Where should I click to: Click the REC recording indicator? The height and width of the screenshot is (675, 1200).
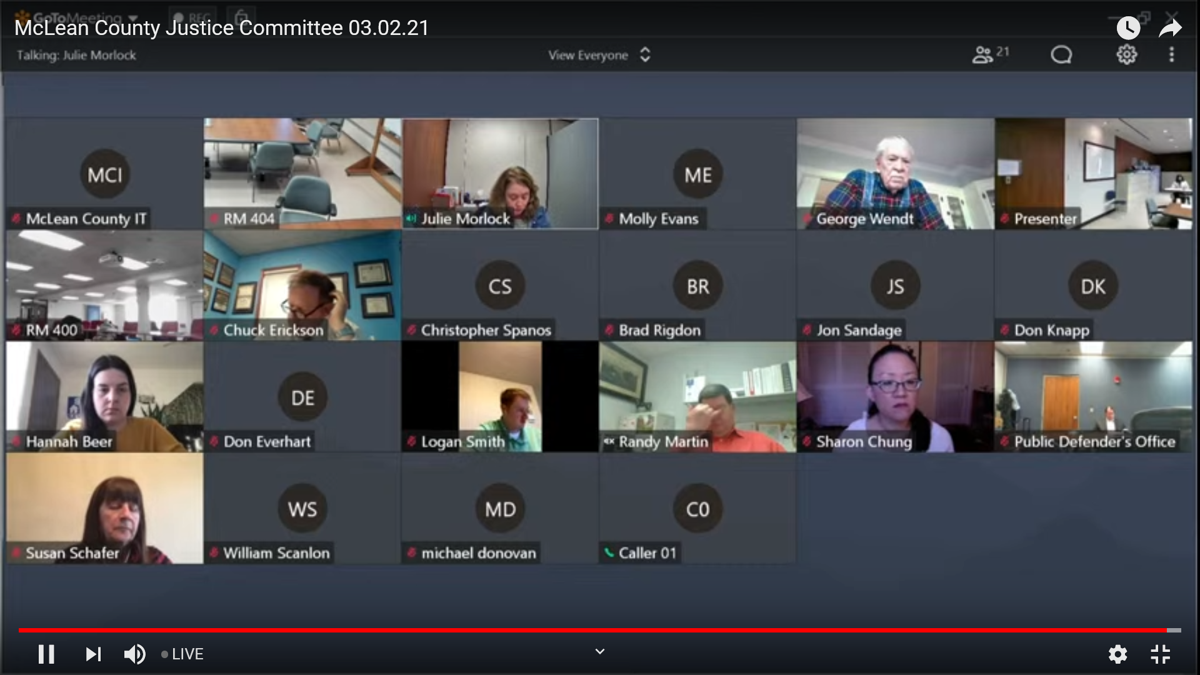(192, 17)
